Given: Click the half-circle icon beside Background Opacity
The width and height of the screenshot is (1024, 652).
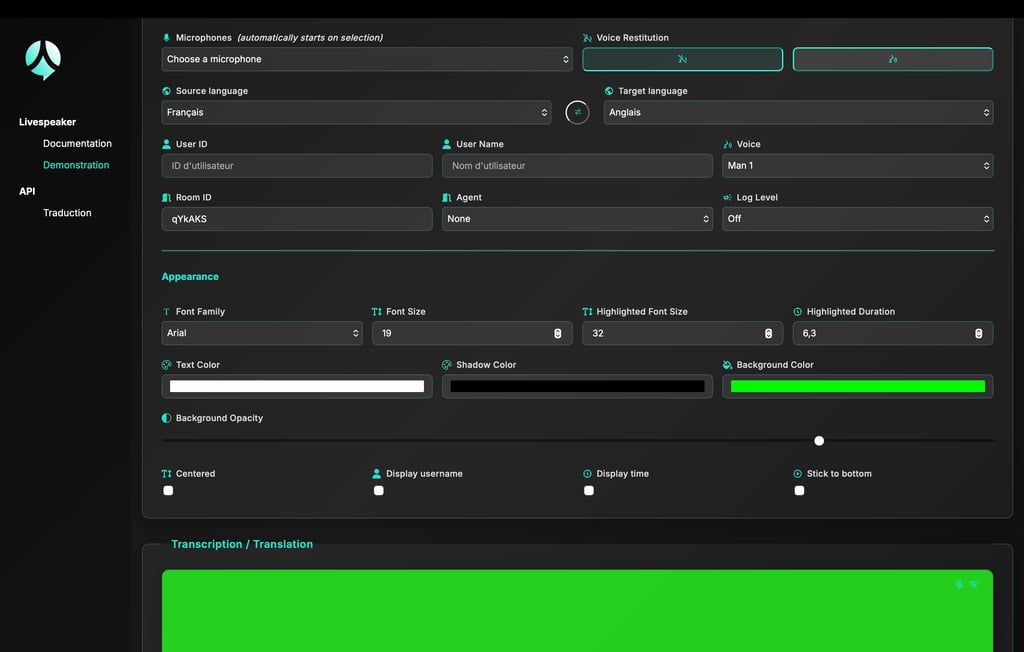Looking at the screenshot, I should tap(167, 418).
